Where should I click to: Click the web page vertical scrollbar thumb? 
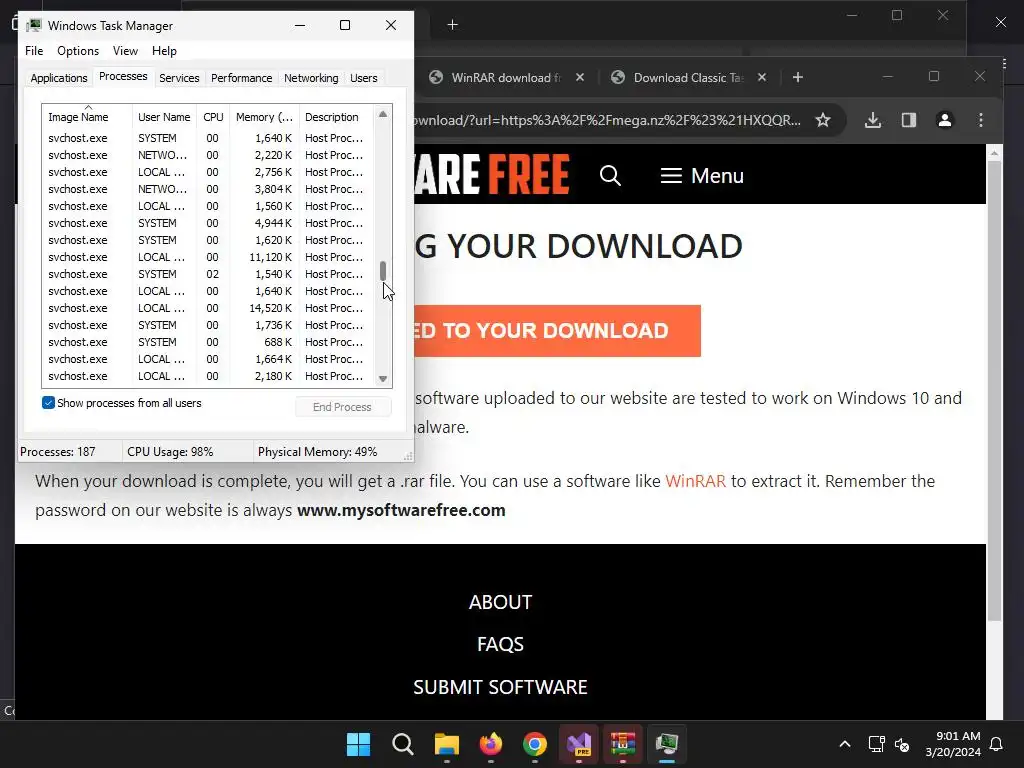(994, 391)
